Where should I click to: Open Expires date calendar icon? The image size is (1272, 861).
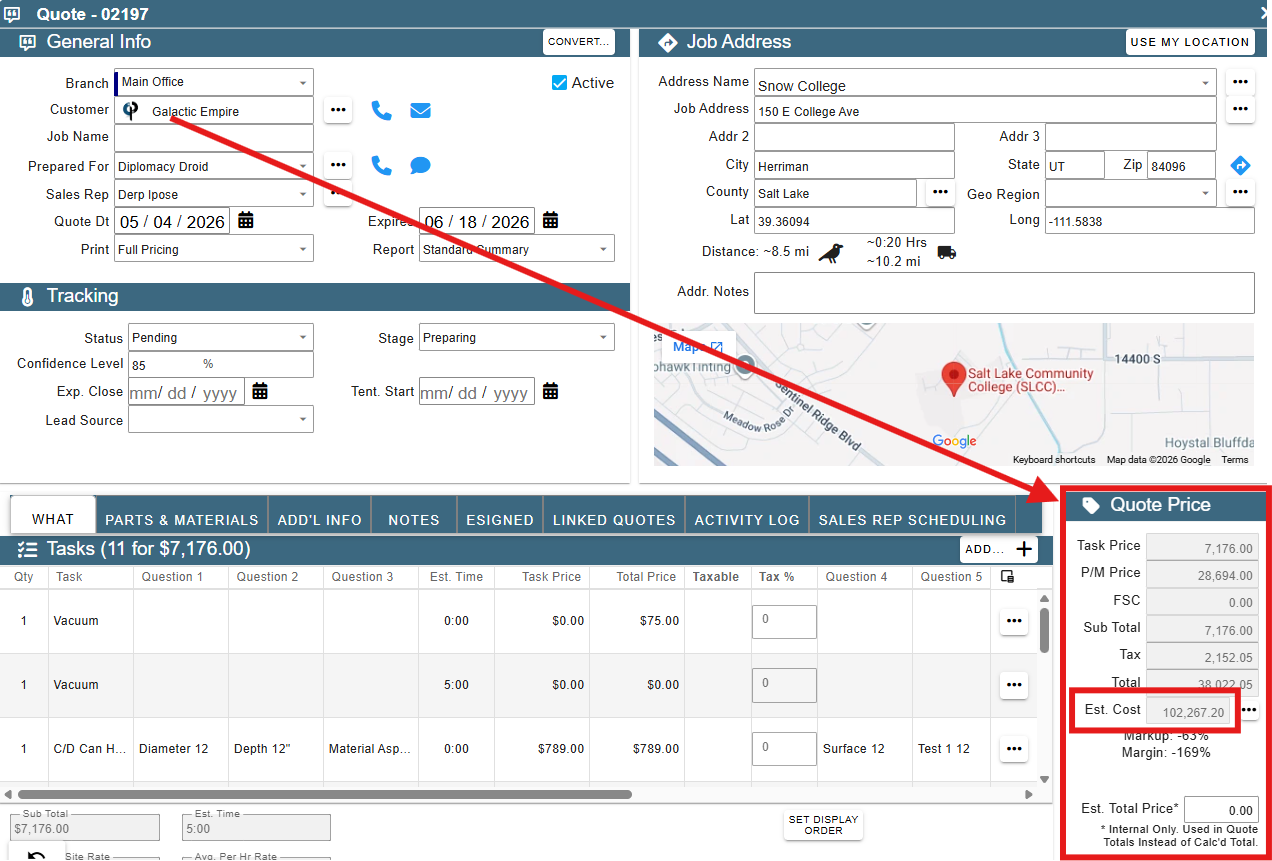point(550,220)
